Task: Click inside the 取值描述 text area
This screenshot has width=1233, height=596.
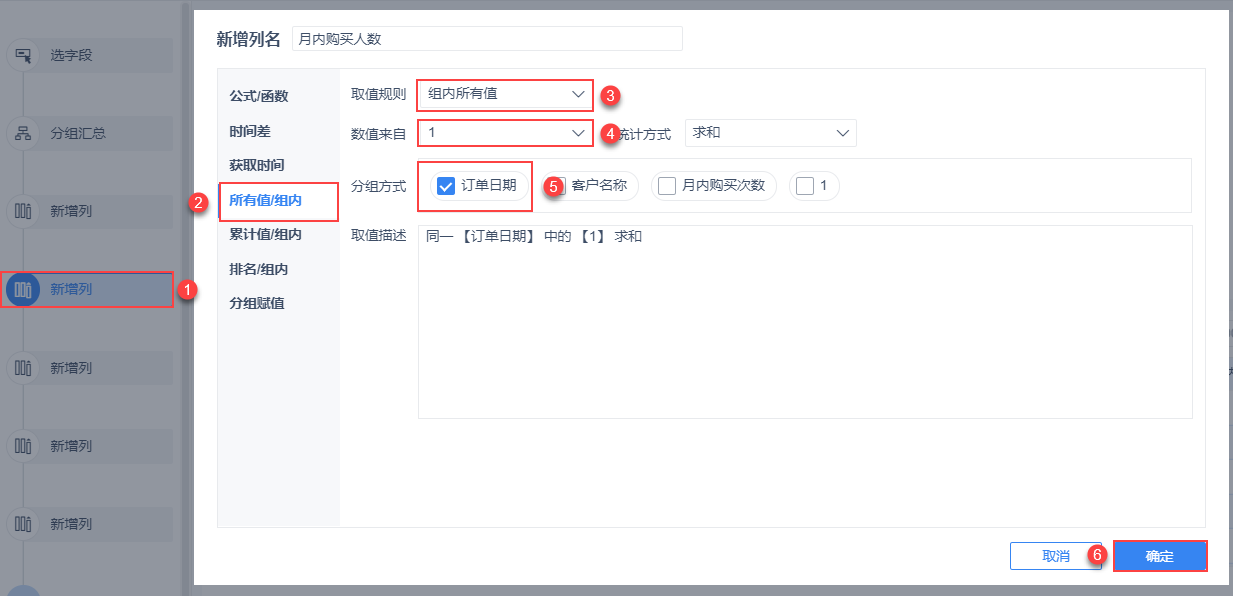Action: coord(805,330)
